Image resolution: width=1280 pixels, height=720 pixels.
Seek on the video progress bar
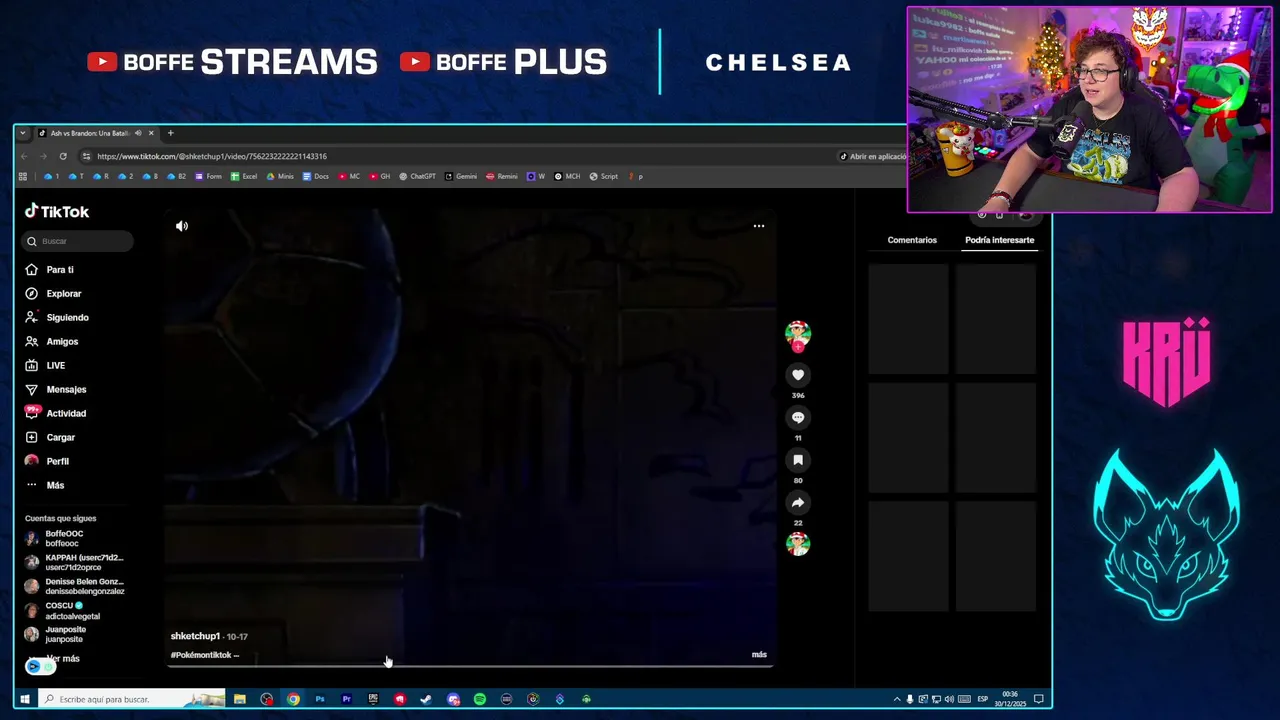pyautogui.click(x=470, y=665)
